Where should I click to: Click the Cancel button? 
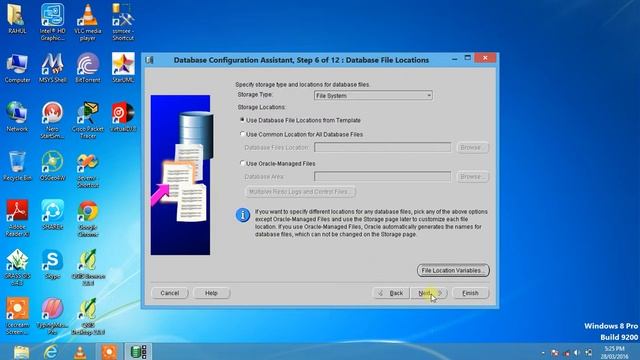(x=170, y=293)
